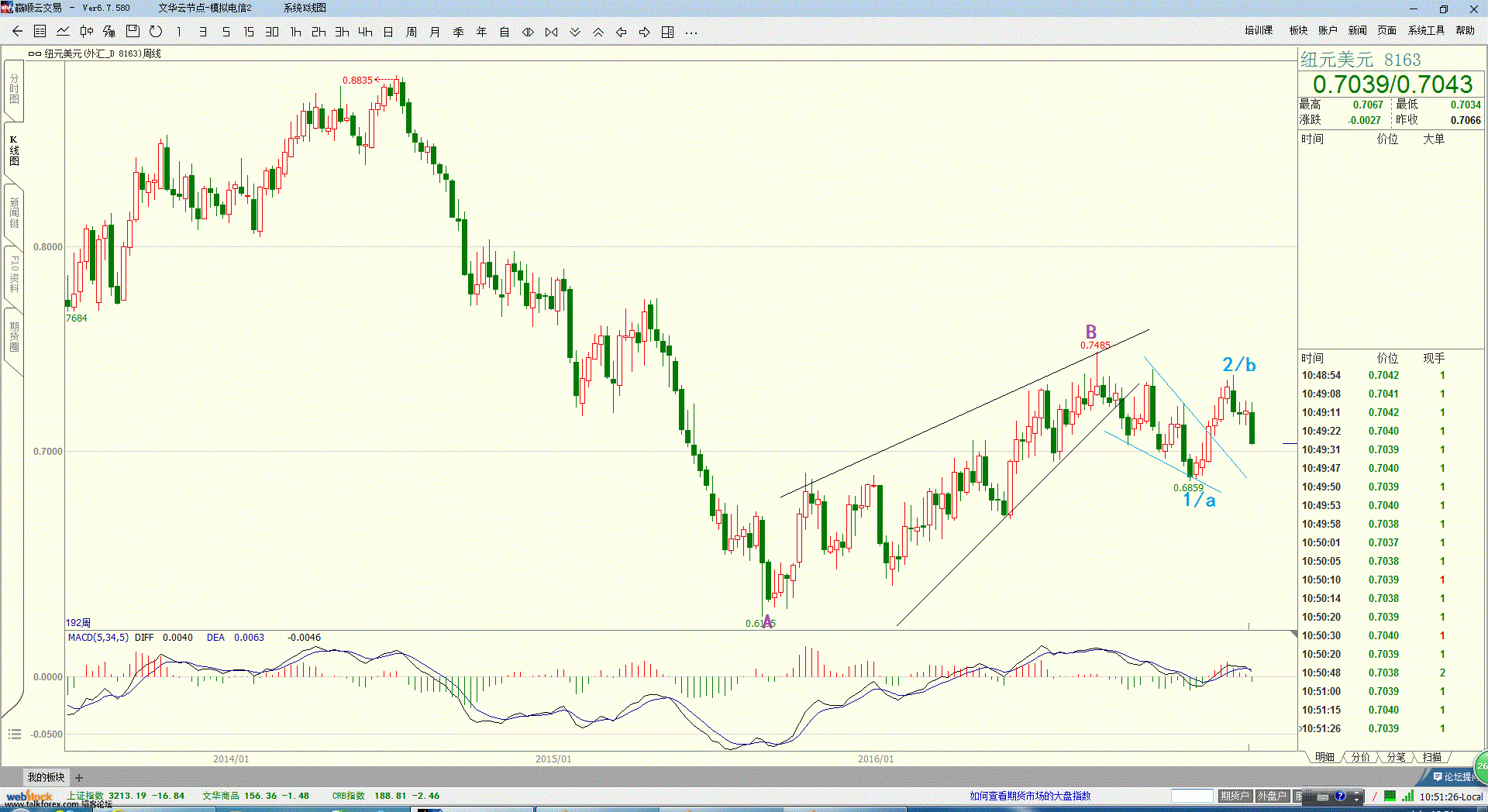Image resolution: width=1488 pixels, height=812 pixels.
Task: Open the 培训课 menu
Action: tap(1259, 30)
